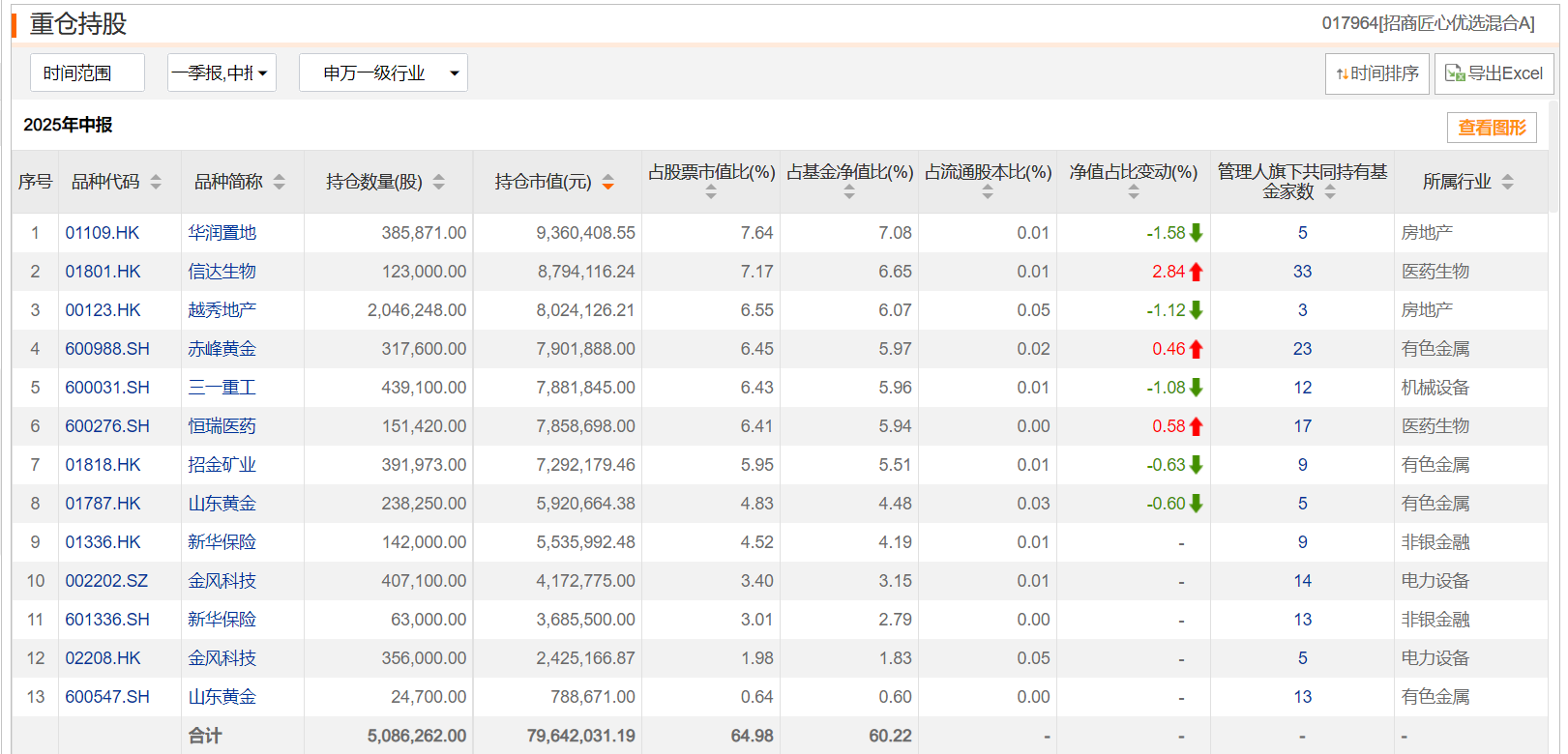Click co-holding fund count 12 for 三一重工
The height and width of the screenshot is (754, 1568).
(x=1303, y=388)
